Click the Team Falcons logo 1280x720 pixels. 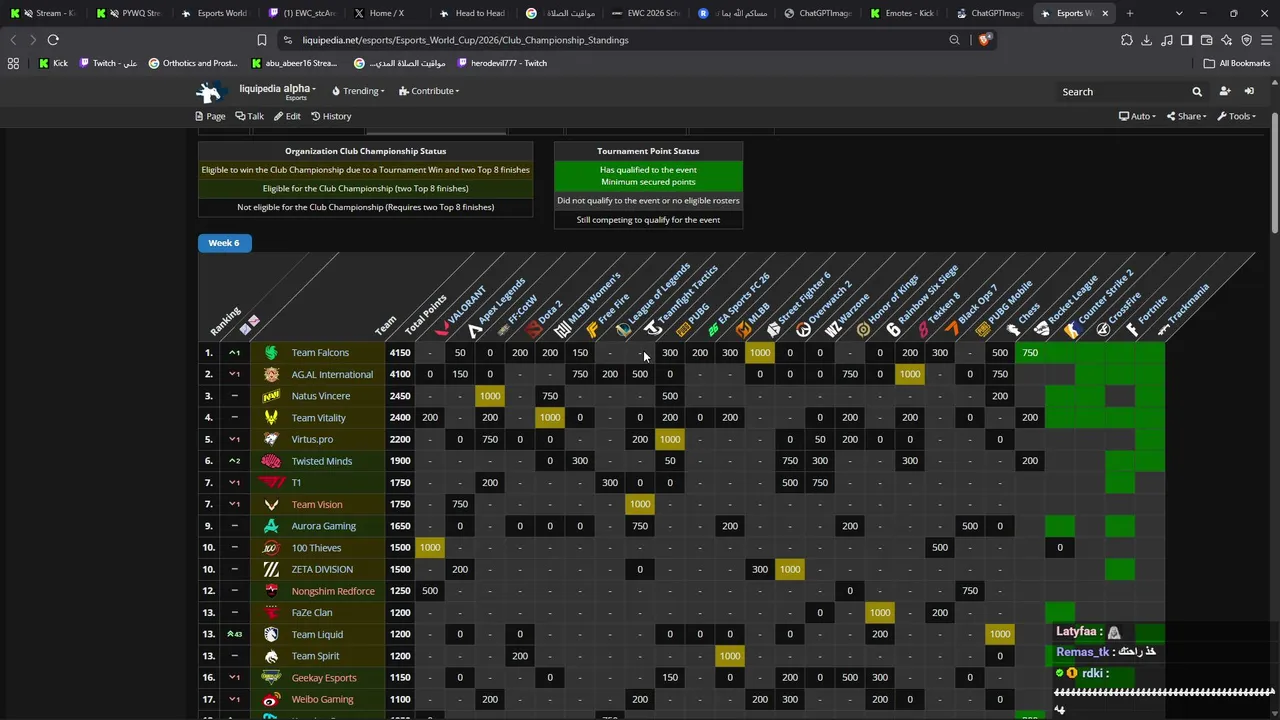271,353
